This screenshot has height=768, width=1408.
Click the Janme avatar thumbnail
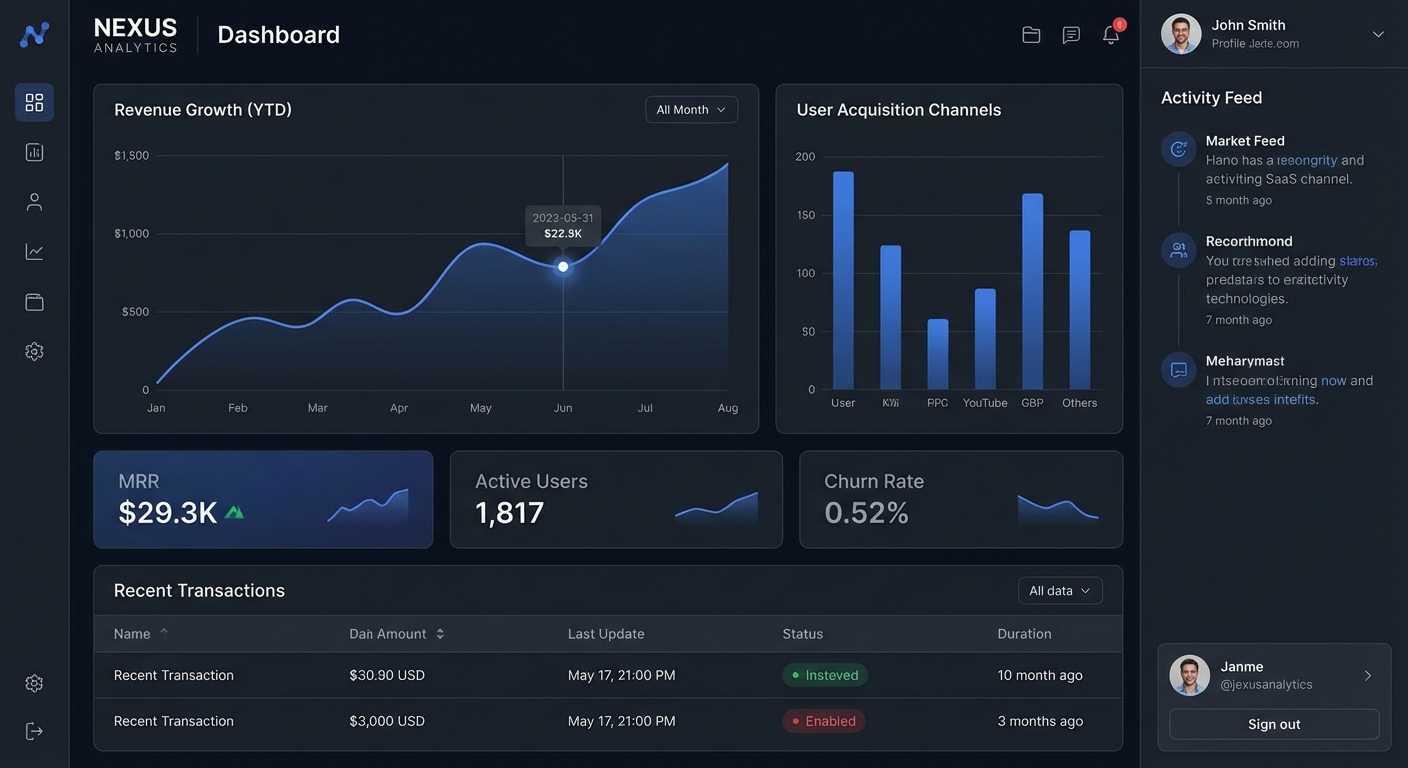click(x=1190, y=674)
